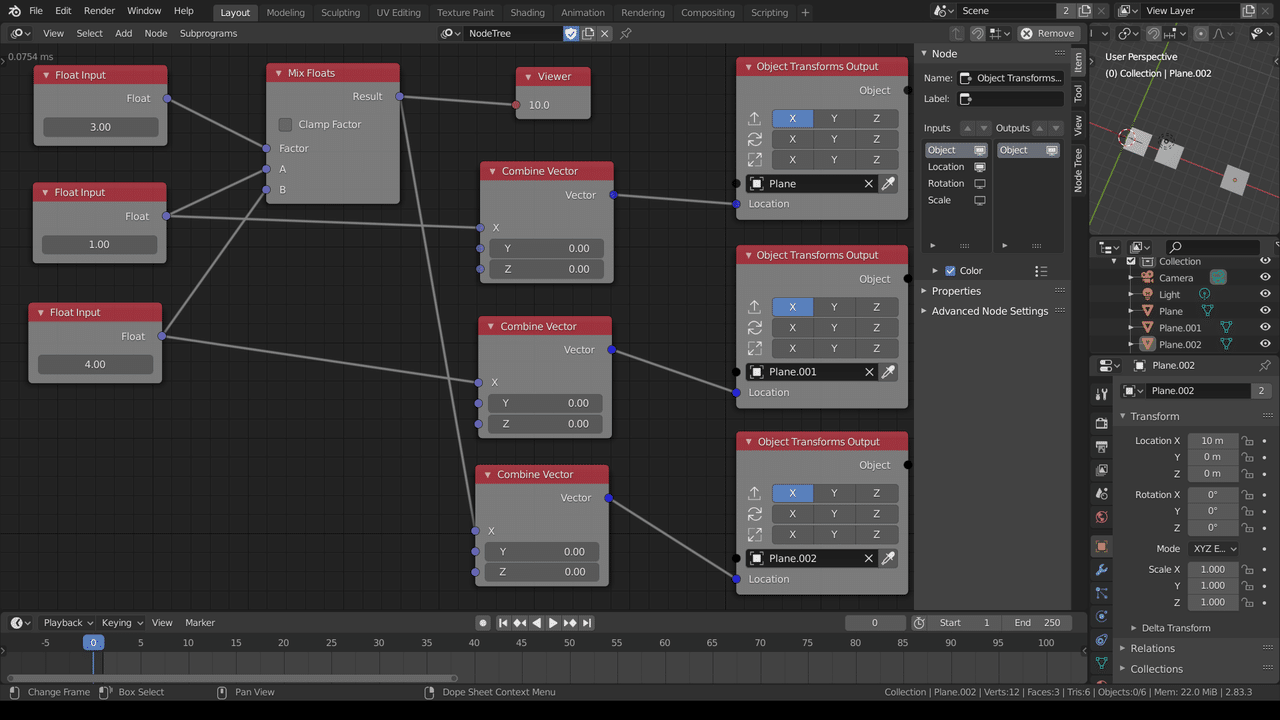Open the Tool properties tab icon

pyautogui.click(x=1102, y=394)
